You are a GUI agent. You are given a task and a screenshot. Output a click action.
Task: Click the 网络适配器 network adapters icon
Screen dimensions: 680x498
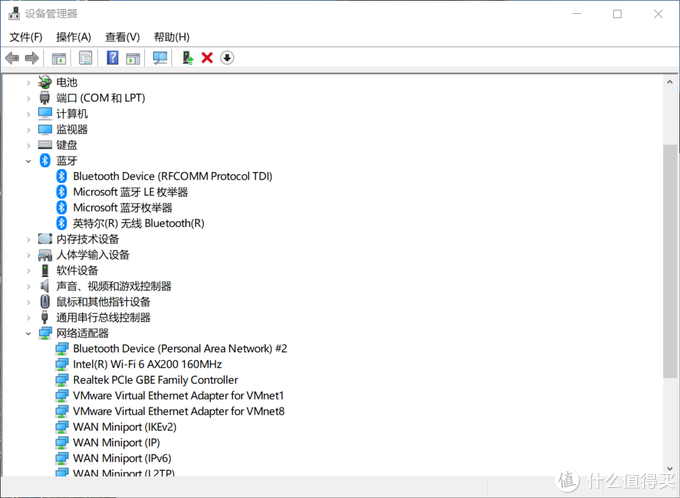coord(45,333)
